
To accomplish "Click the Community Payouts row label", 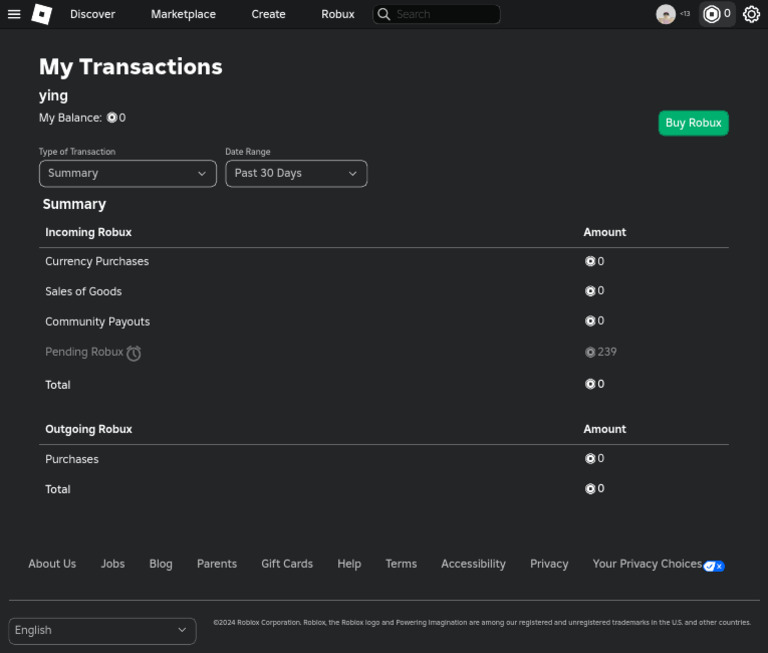I will 97,322.
